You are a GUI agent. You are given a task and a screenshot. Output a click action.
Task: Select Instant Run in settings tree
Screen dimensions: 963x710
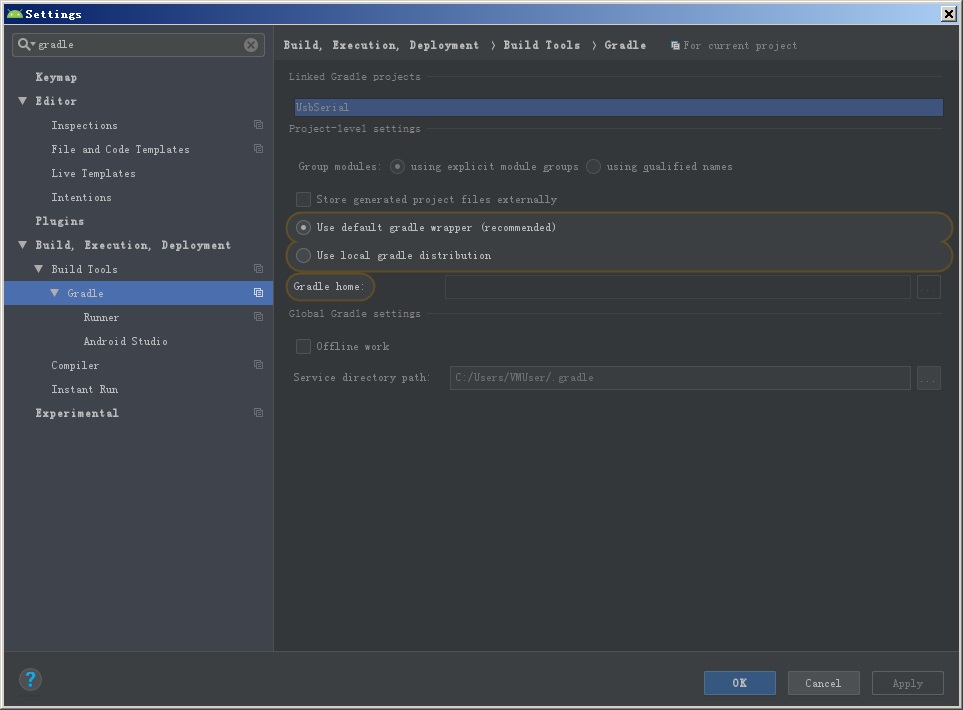[x=84, y=389]
